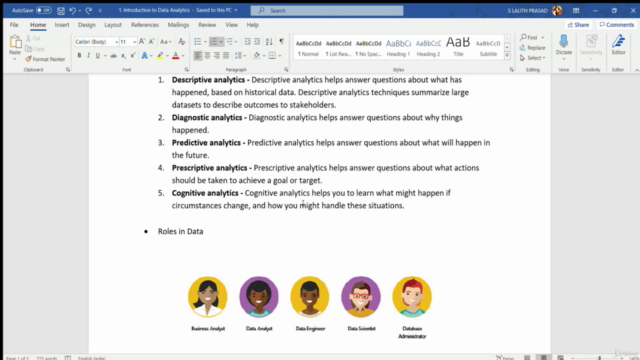
Task: Expand the Styles gallery
Action: click(x=507, y=56)
